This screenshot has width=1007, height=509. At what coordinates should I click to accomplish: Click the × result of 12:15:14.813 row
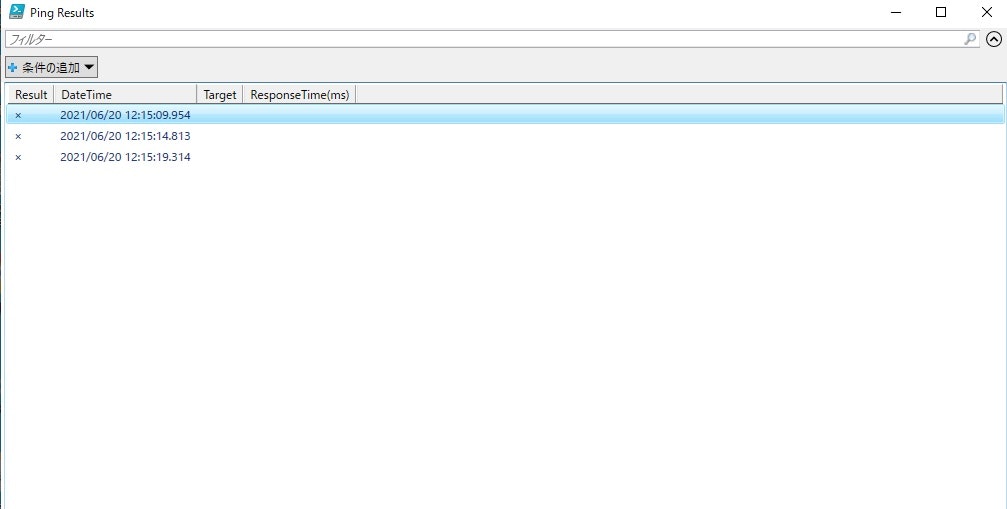pyautogui.click(x=18, y=136)
